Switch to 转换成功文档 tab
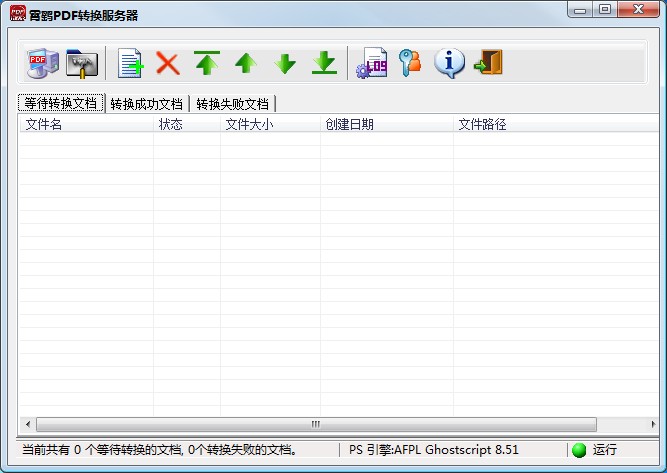 147,104
